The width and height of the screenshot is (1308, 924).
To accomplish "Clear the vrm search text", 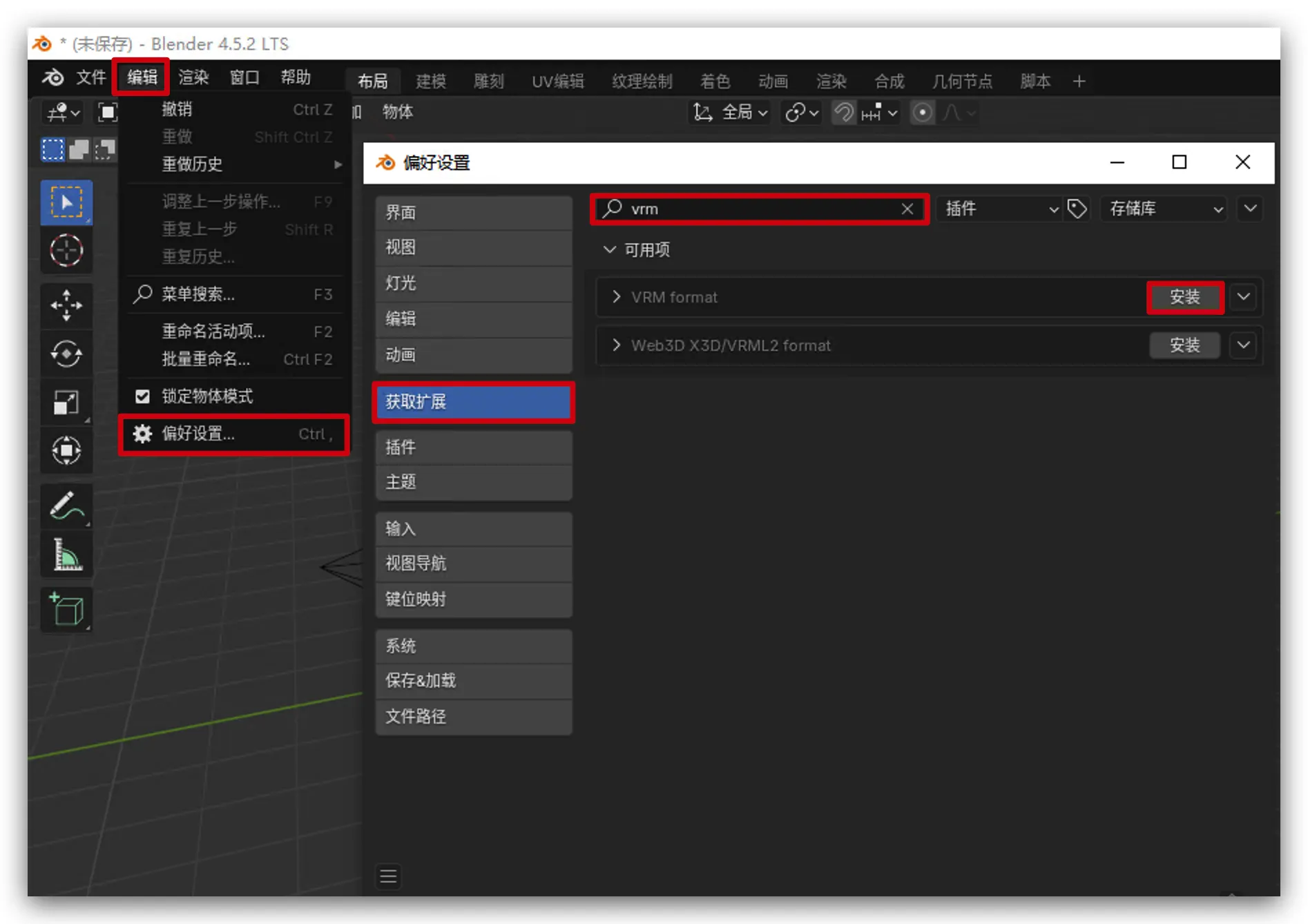I will click(907, 209).
